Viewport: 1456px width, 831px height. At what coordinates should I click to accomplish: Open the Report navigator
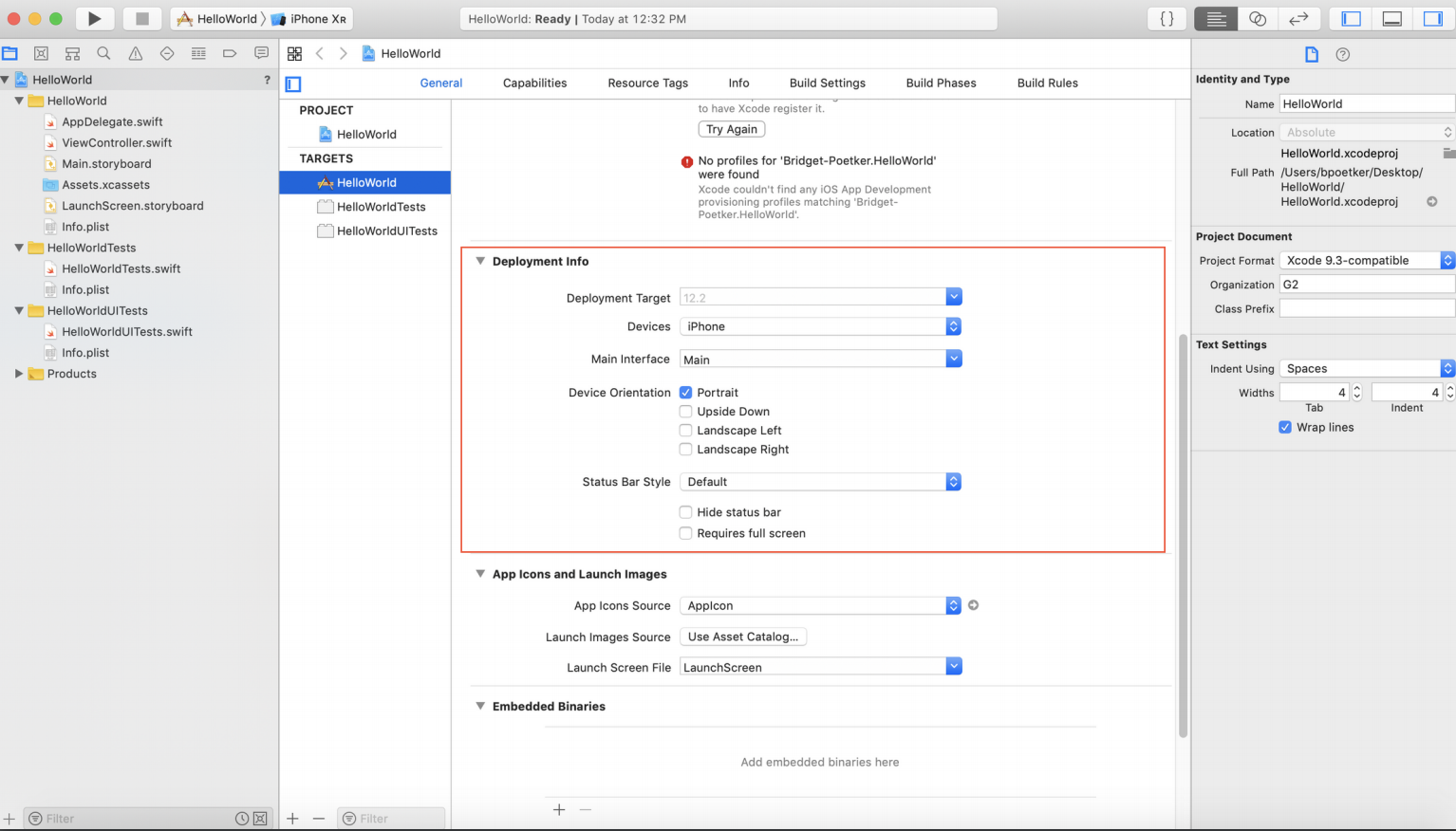[261, 53]
